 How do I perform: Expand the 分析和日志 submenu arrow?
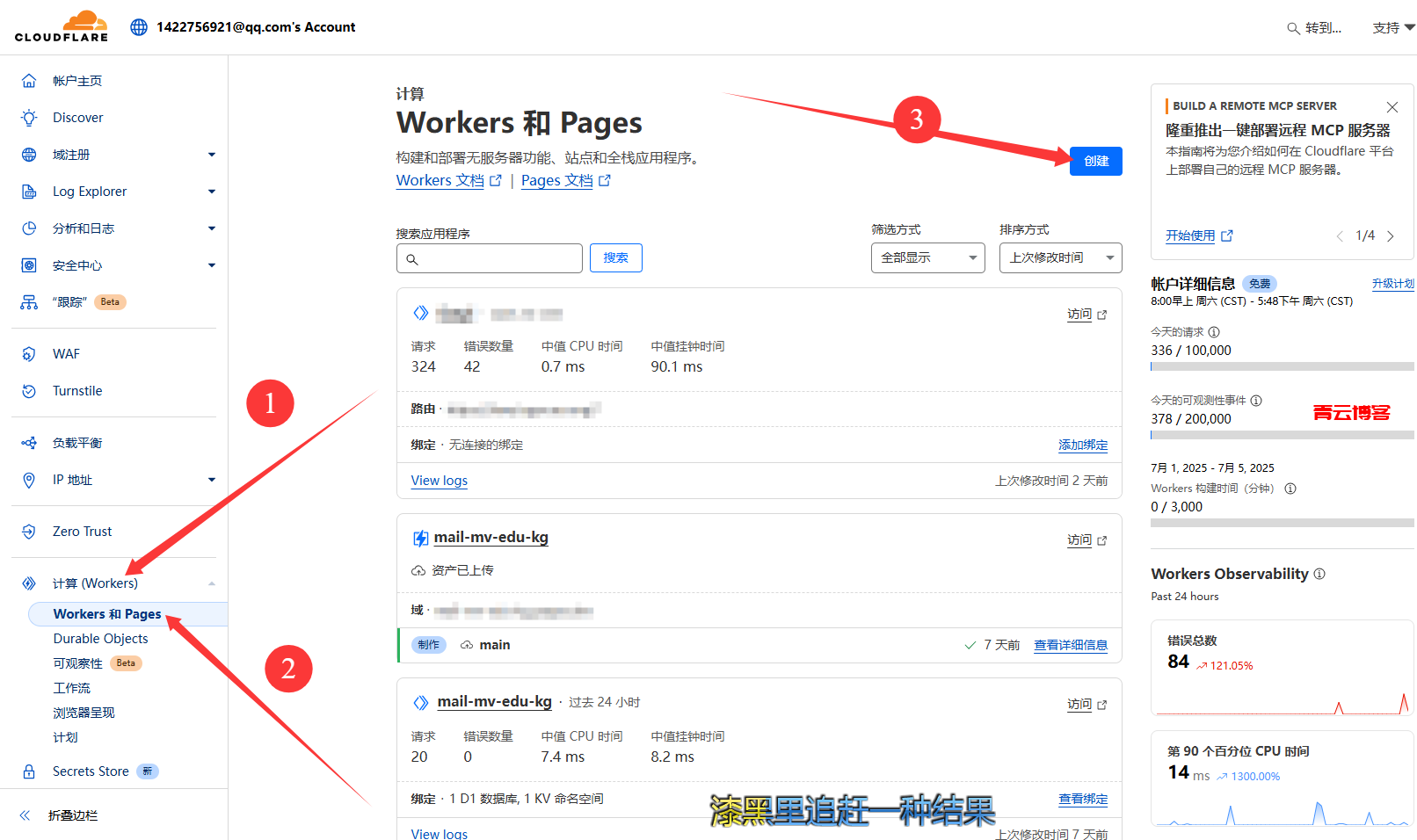click(x=211, y=228)
